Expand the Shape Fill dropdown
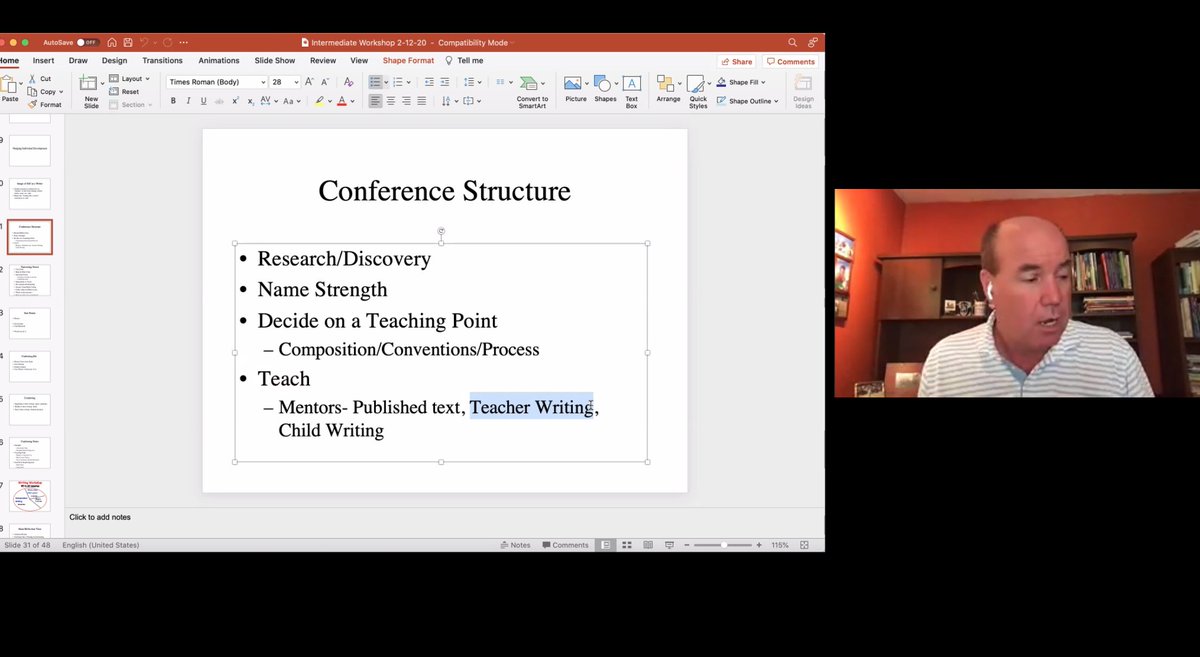The height and width of the screenshot is (657, 1200). [x=764, y=82]
